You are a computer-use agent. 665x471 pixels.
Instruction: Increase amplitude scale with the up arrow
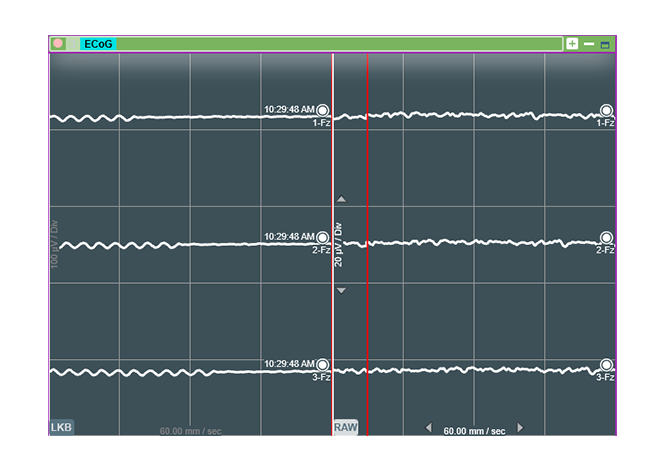pyautogui.click(x=341, y=199)
